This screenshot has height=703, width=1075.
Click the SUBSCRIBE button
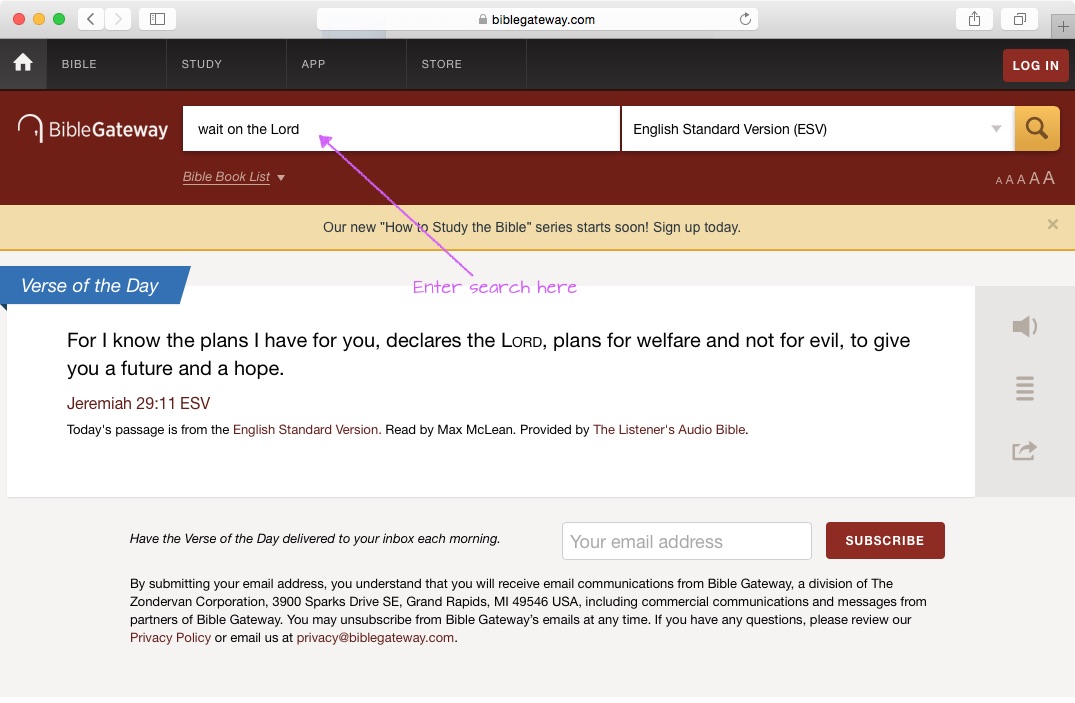pos(884,540)
